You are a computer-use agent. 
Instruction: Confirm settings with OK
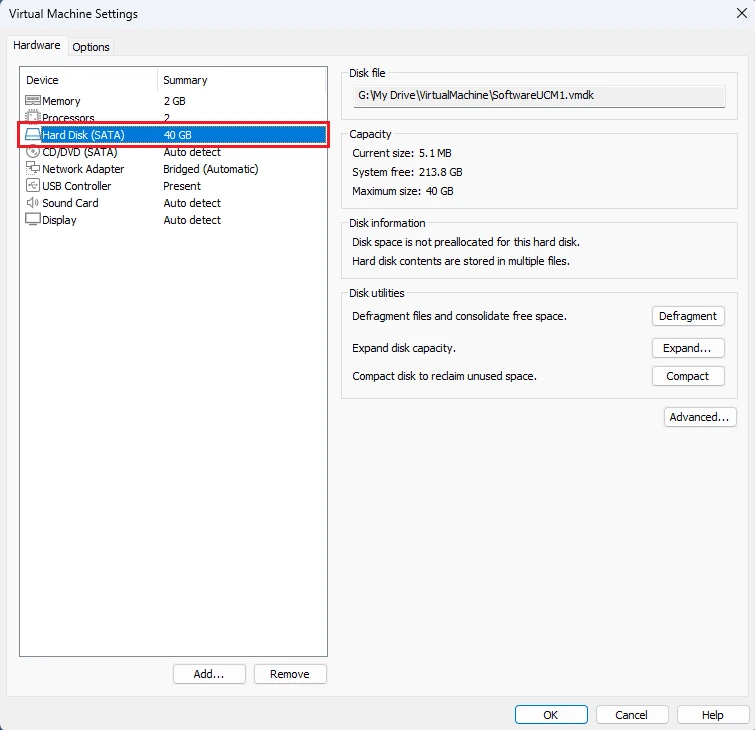pos(551,715)
